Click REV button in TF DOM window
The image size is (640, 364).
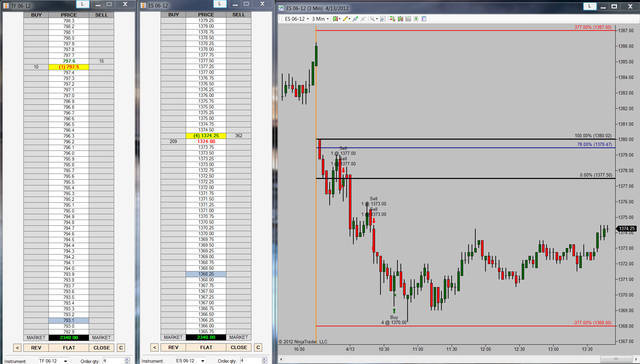pyautogui.click(x=36, y=348)
